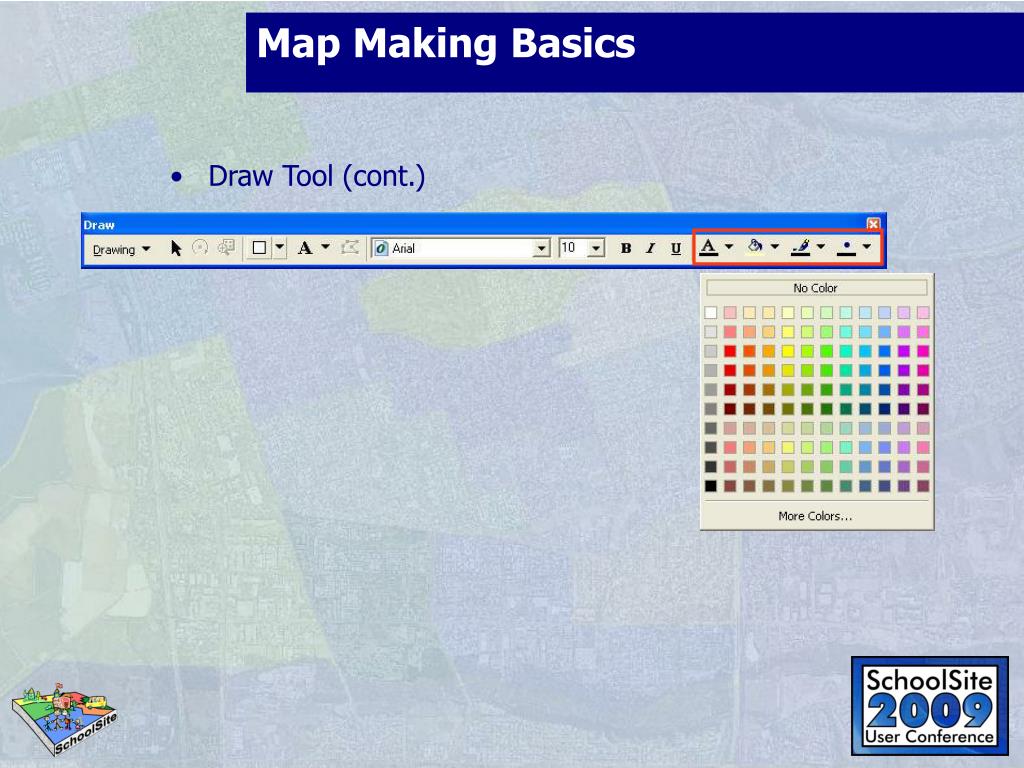Toggle Italic text formatting
The image size is (1024, 768).
650,248
